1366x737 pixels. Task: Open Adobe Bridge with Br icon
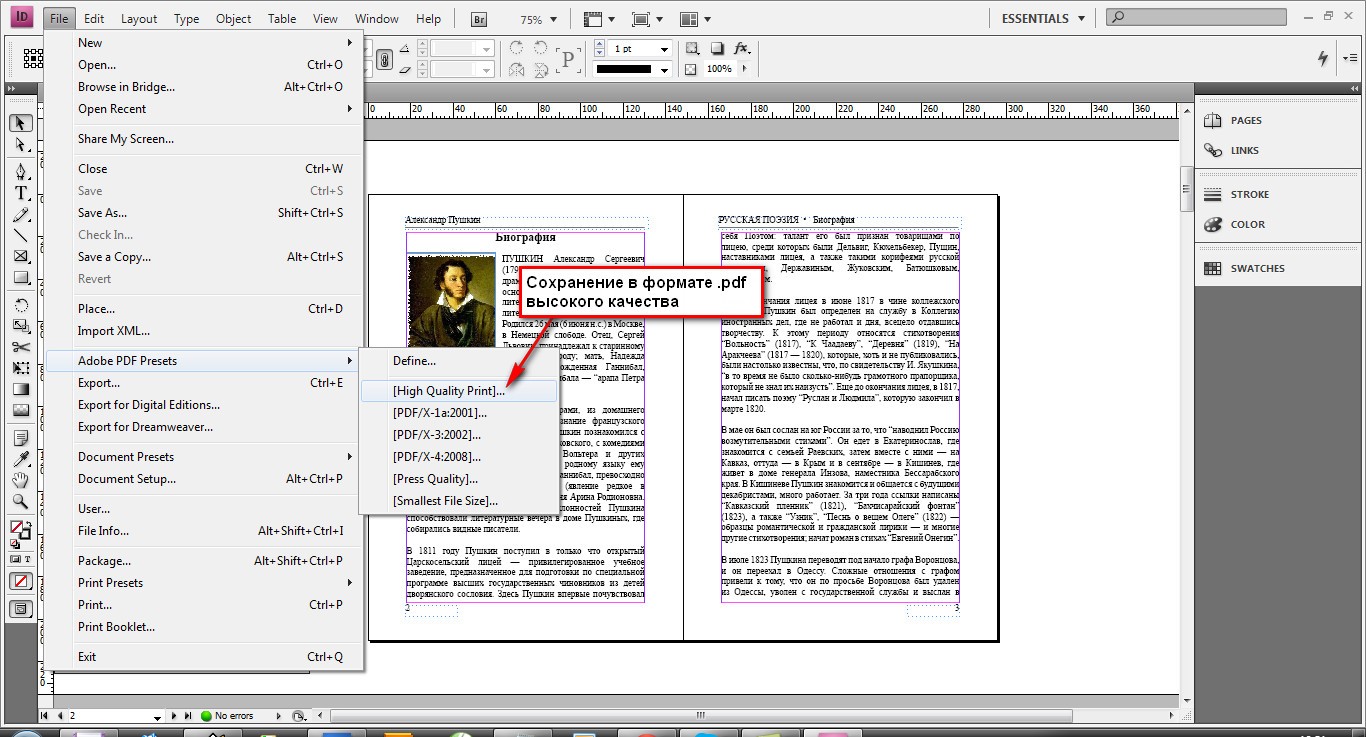click(478, 19)
